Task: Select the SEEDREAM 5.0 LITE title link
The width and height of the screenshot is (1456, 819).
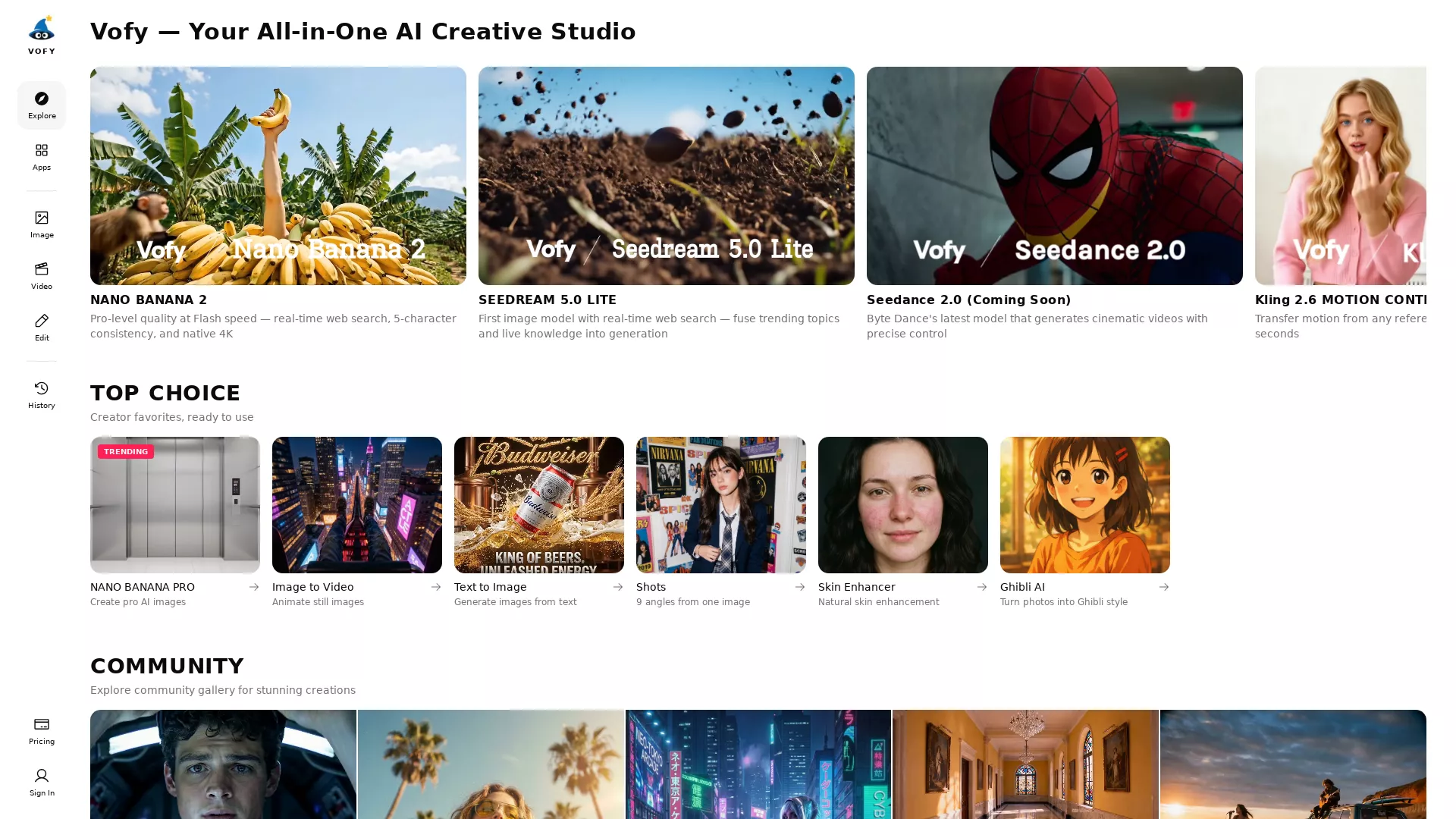Action: tap(548, 300)
